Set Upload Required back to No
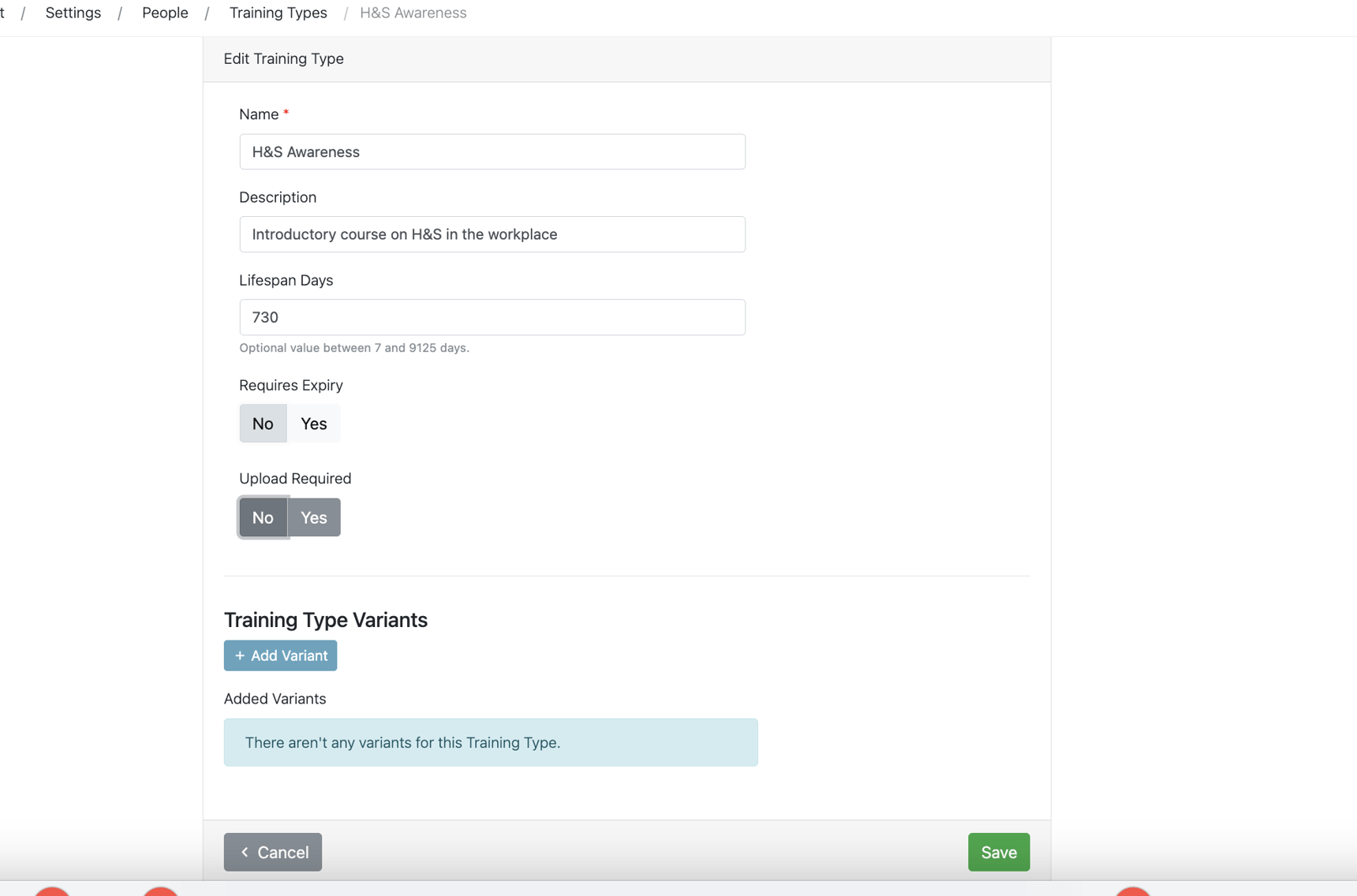This screenshot has height=896, width=1357. point(263,517)
